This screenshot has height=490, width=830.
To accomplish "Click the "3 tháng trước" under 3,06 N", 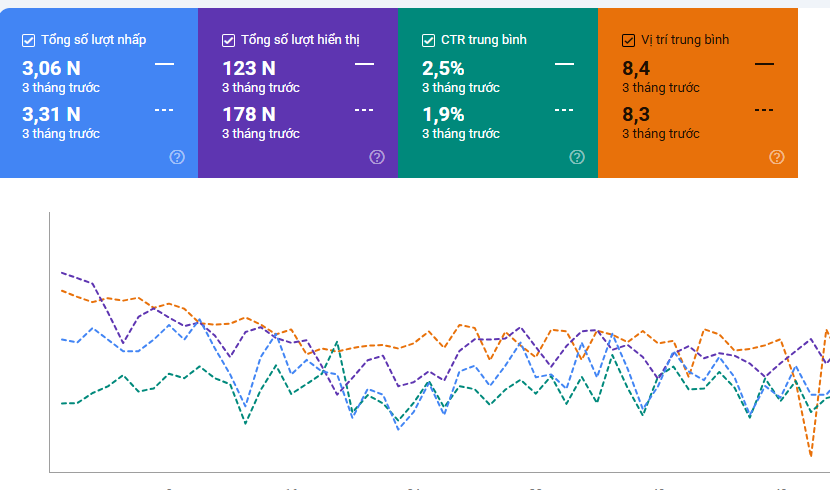I will pos(61,88).
